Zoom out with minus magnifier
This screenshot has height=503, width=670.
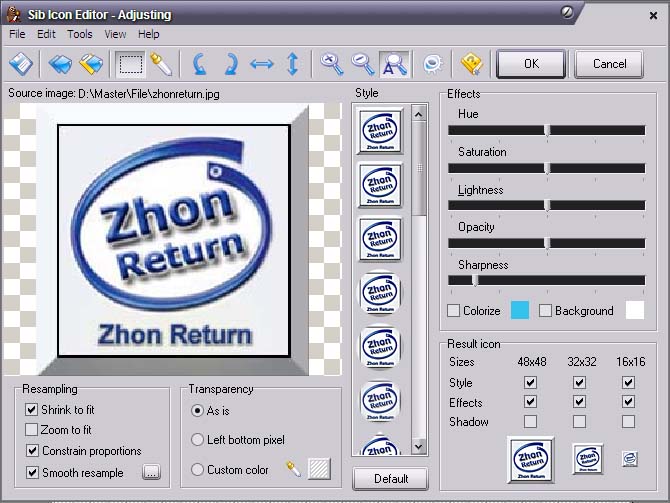tap(362, 65)
